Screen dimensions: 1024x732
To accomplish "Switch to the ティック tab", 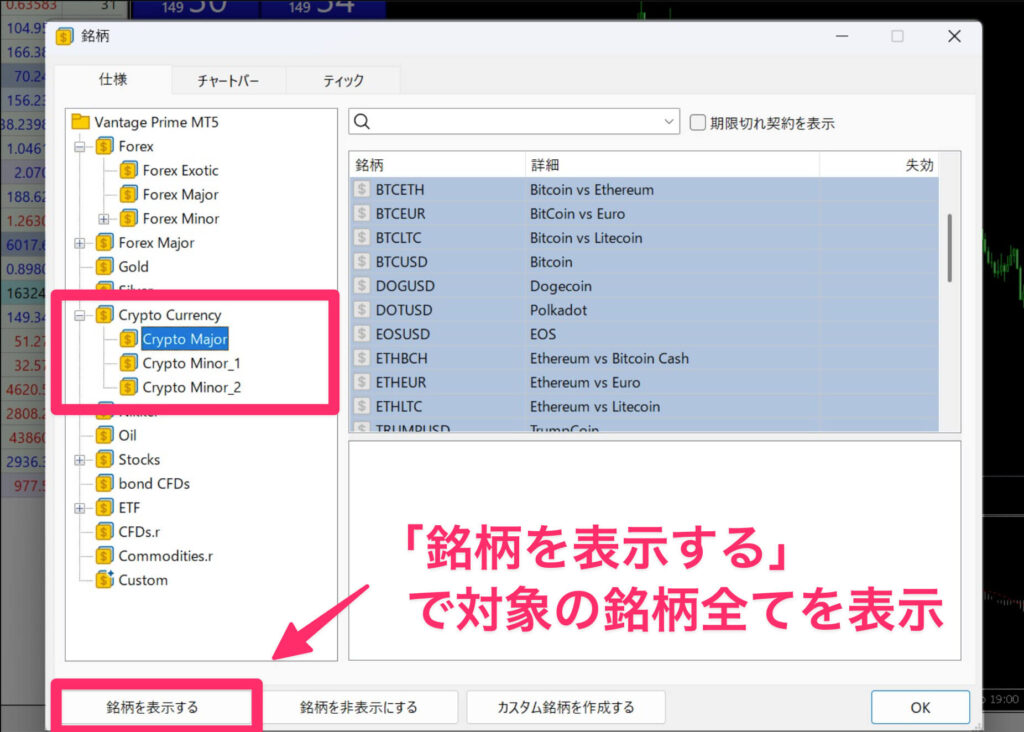I will pyautogui.click(x=344, y=79).
